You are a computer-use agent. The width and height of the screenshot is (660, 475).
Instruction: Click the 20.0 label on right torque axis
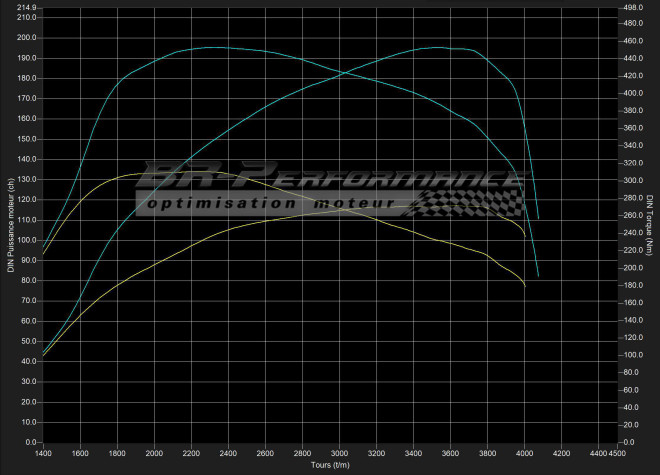630,425
